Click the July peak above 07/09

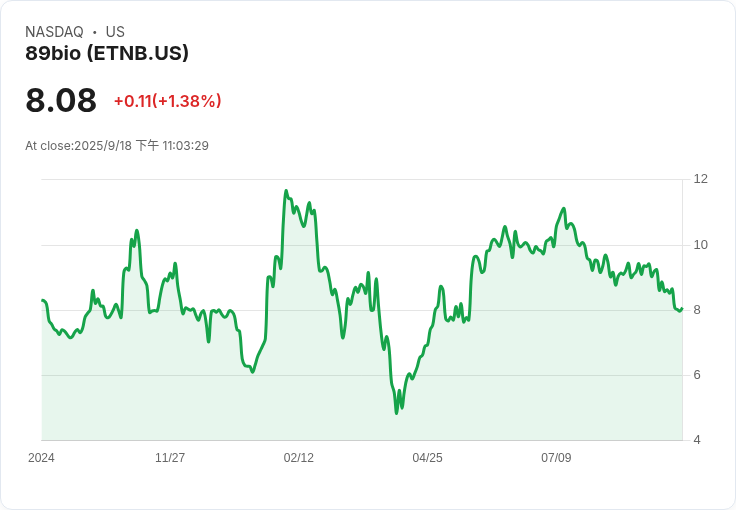click(564, 208)
